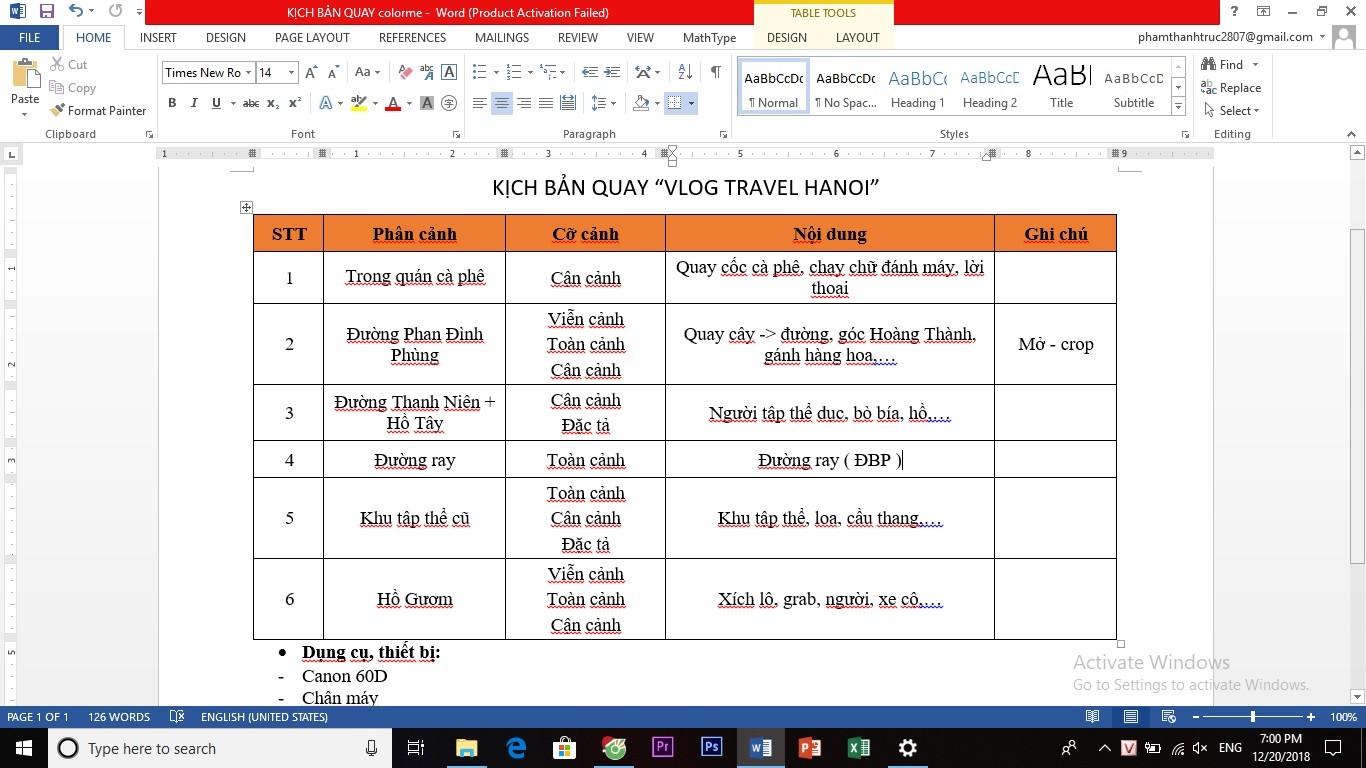This screenshot has height=768, width=1366.
Task: Click the Save icon in the quick access toolbar
Action: 46,12
